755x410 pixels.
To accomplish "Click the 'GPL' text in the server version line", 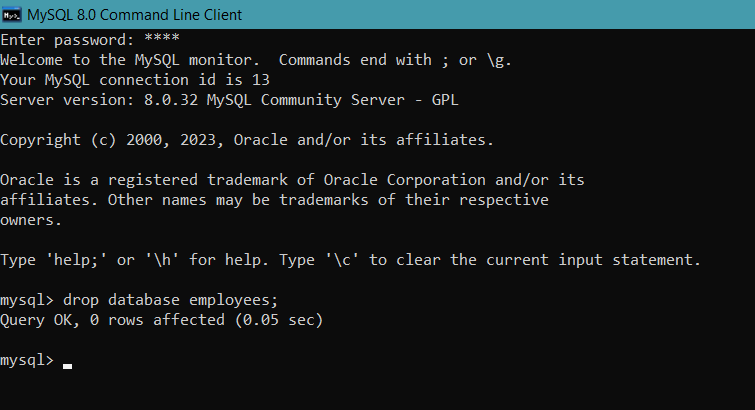I will (445, 100).
